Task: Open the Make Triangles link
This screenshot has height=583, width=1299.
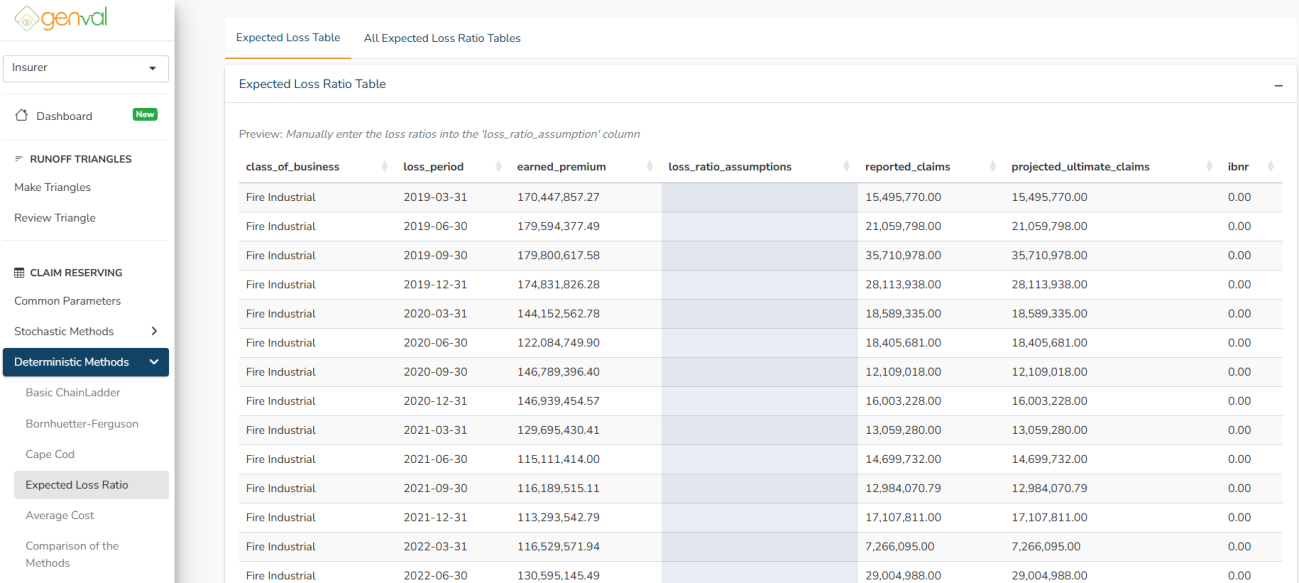Action: click(x=52, y=187)
